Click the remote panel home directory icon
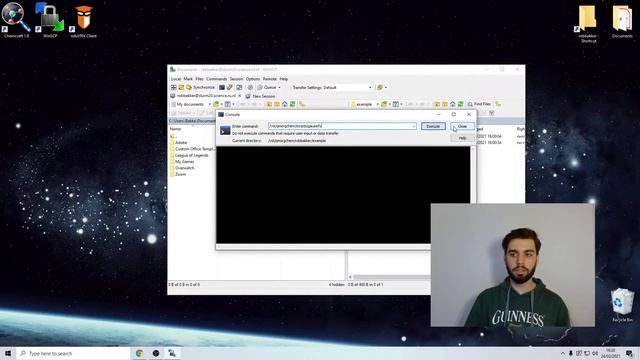 (x=452, y=104)
